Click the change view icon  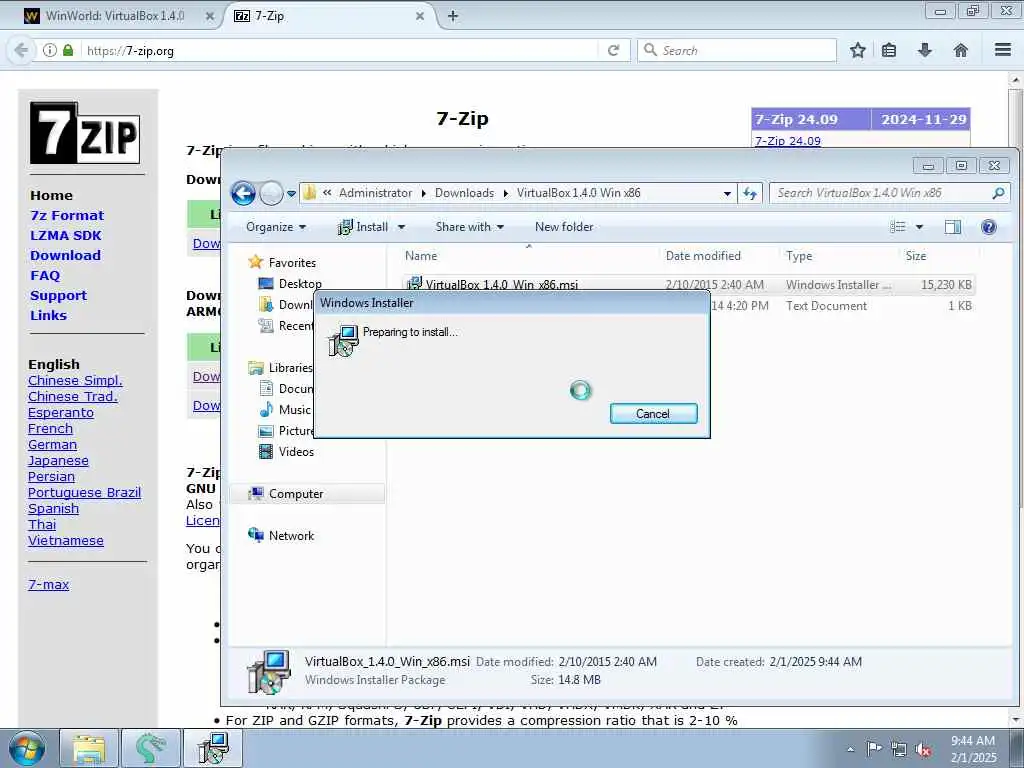pyautogui.click(x=899, y=227)
